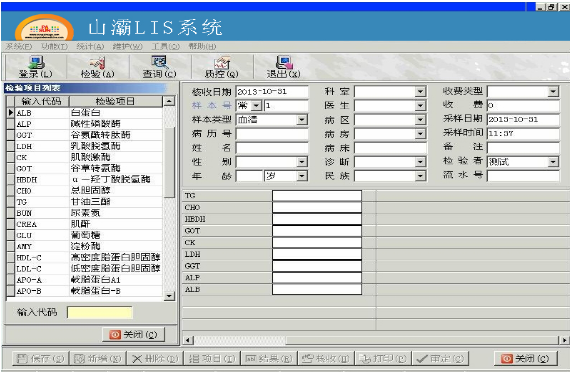
Task: Expand the 病房 room dropdown
Action: 420,134
